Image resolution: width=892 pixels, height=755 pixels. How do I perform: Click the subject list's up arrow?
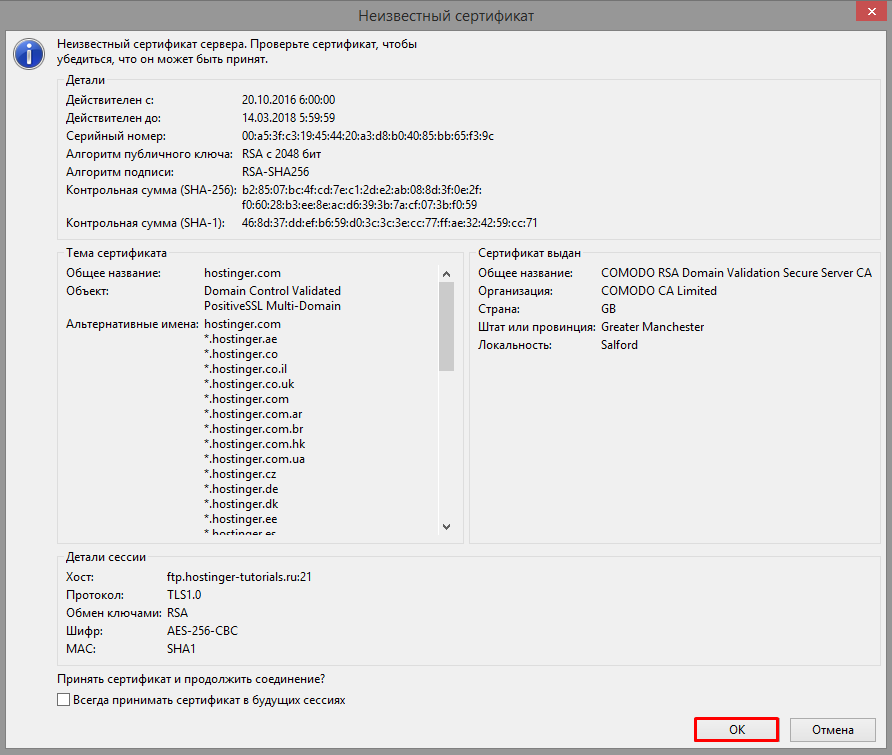447,274
